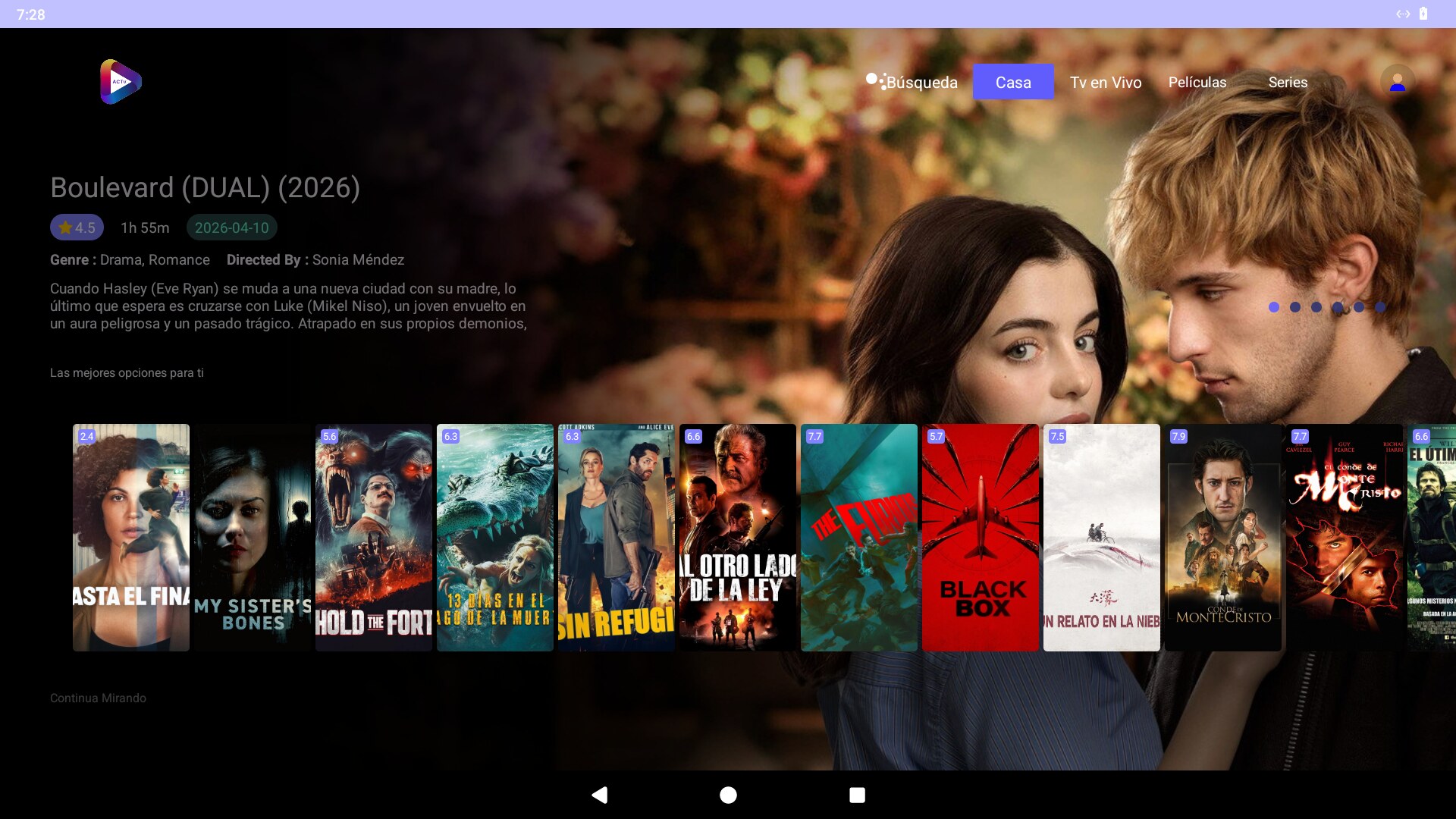Open Conde de Montecristo 7.9 poster
1456x819 pixels.
point(1223,537)
